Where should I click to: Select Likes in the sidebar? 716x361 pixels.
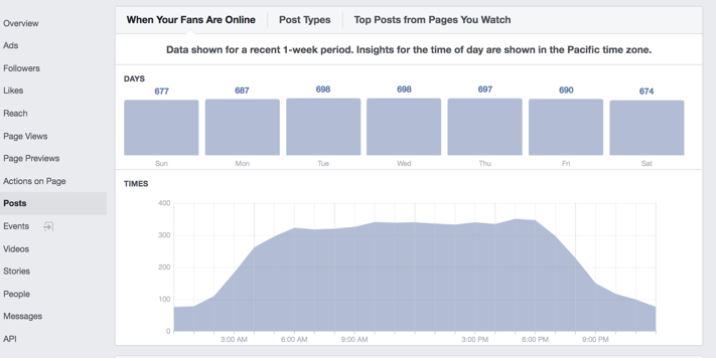coord(13,90)
